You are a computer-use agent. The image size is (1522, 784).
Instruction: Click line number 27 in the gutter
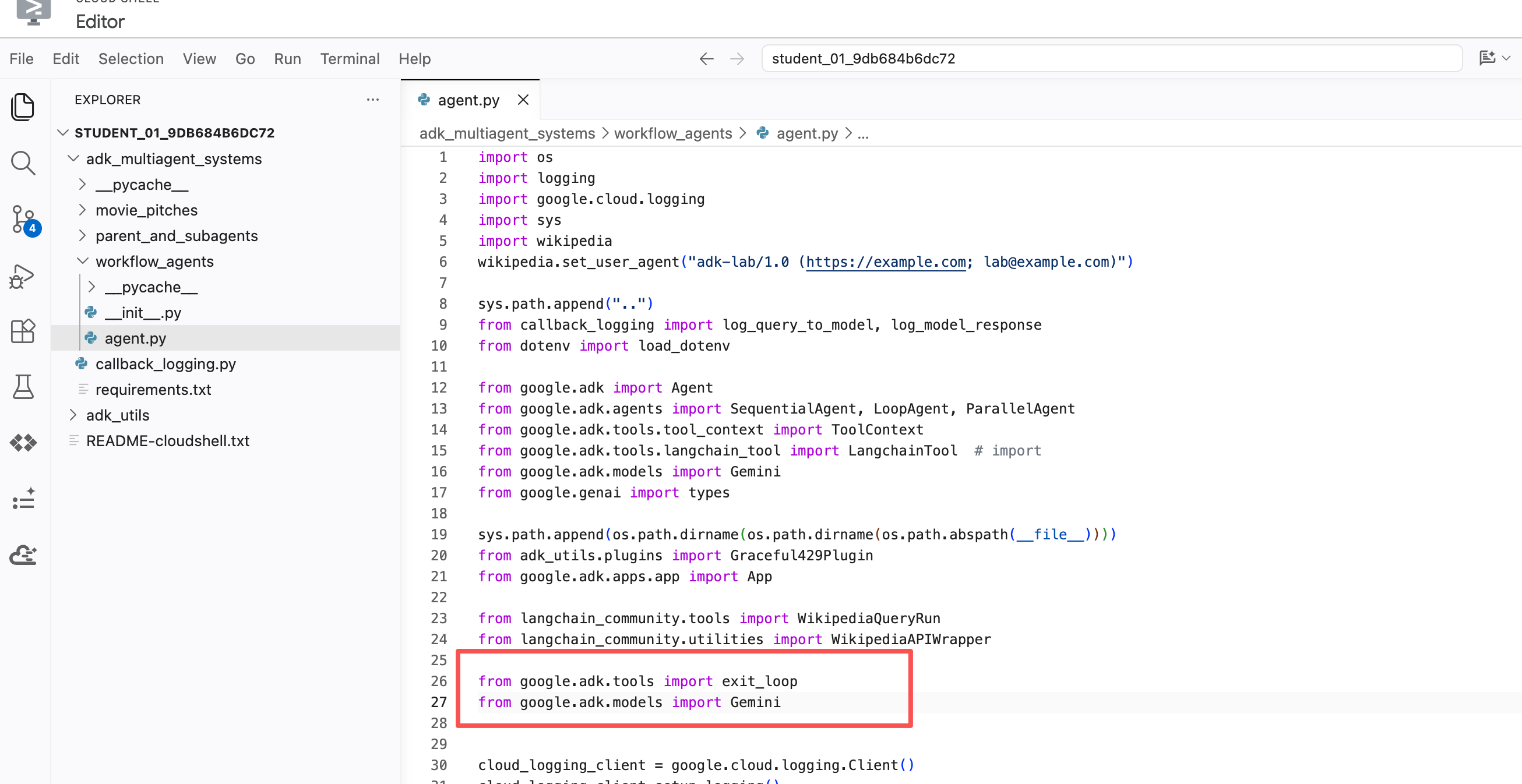click(x=438, y=702)
